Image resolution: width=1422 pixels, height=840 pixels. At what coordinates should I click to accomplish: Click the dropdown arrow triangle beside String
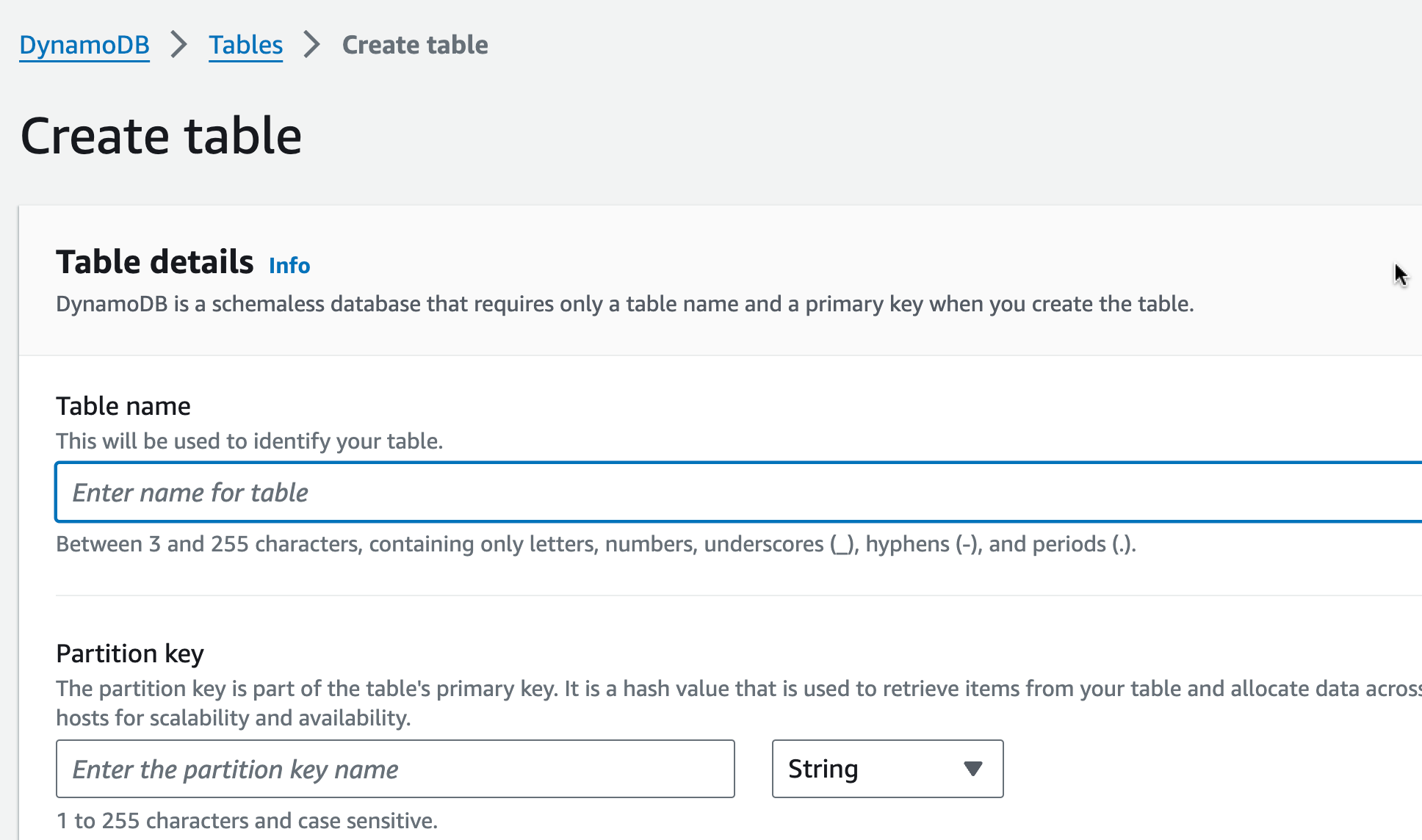coord(973,769)
